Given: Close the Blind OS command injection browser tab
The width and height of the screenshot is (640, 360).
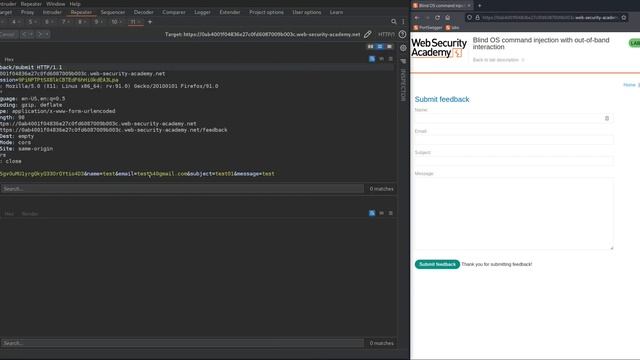Looking at the screenshot, I should pyautogui.click(x=469, y=6).
